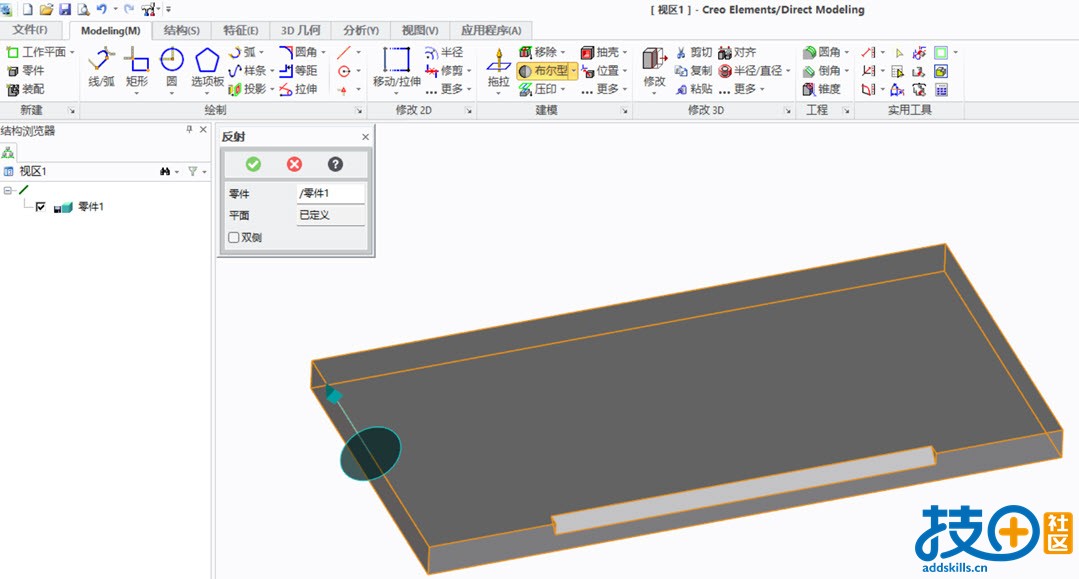Choose the 弧 arc tool
The height and width of the screenshot is (579, 1079).
point(242,52)
